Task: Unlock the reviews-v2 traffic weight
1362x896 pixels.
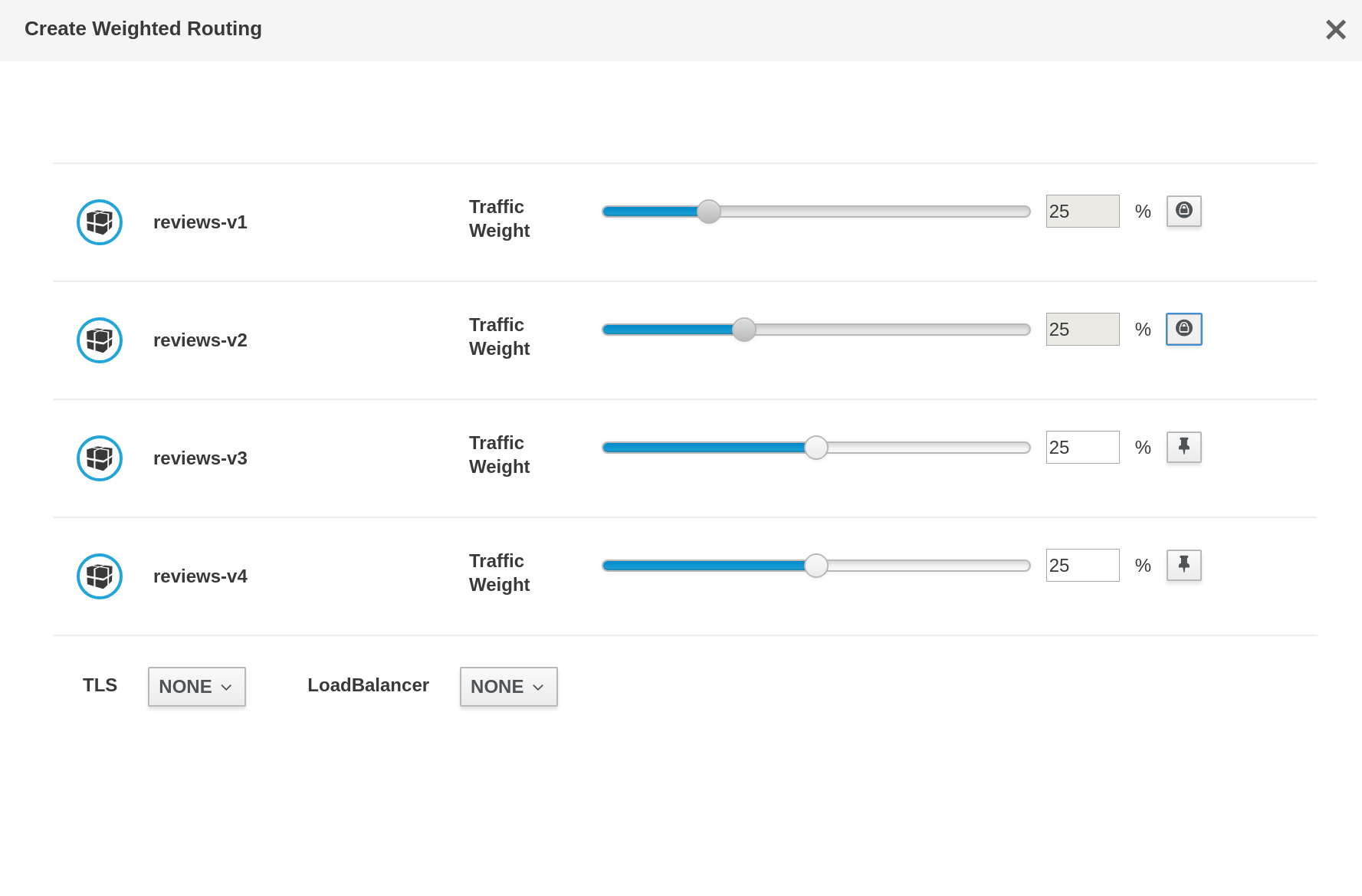Action: tap(1184, 329)
